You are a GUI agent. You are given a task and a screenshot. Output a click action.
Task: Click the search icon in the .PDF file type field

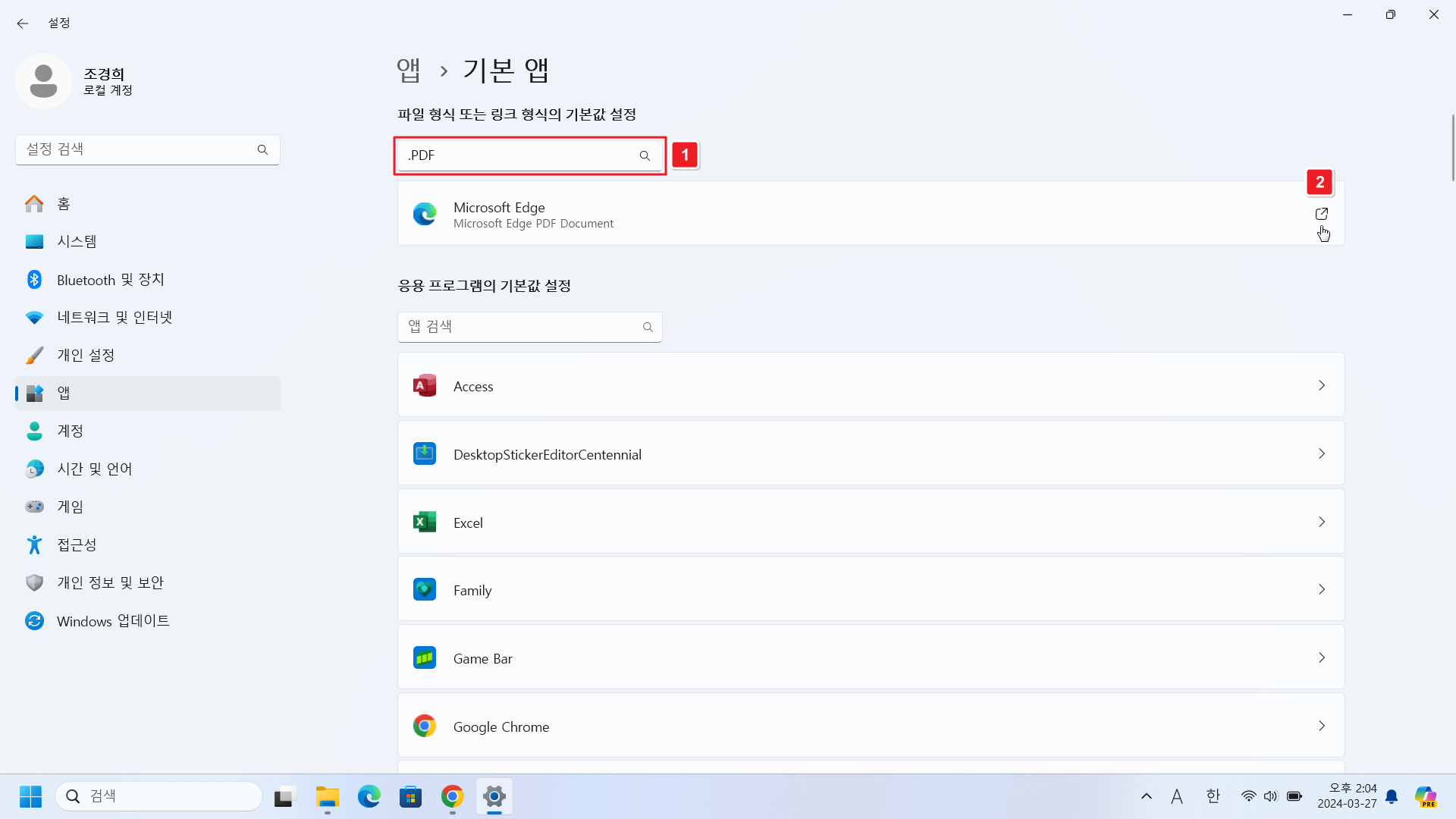pyautogui.click(x=645, y=155)
